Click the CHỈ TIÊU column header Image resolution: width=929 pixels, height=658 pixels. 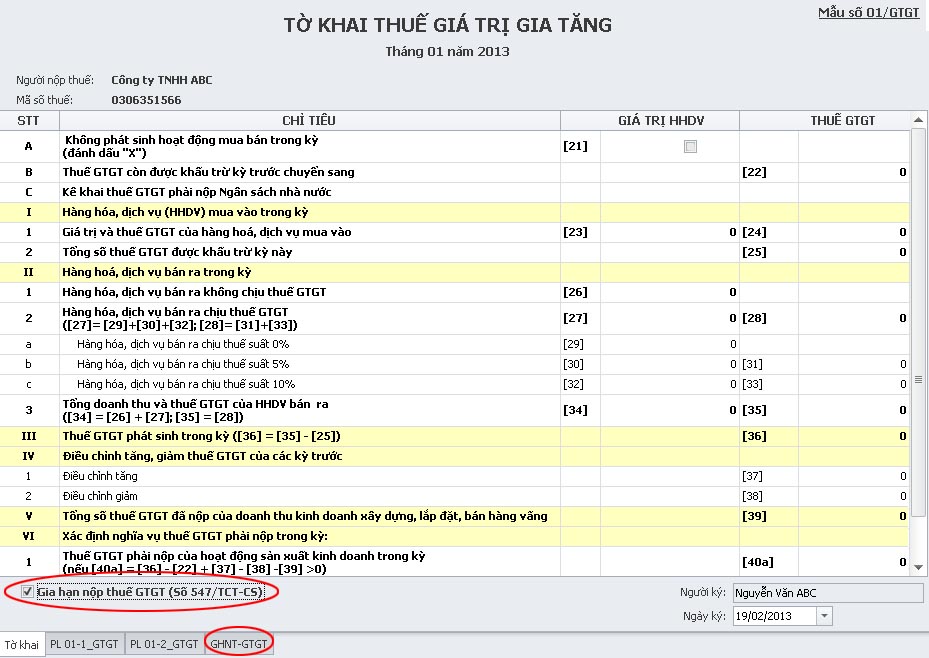click(x=309, y=121)
